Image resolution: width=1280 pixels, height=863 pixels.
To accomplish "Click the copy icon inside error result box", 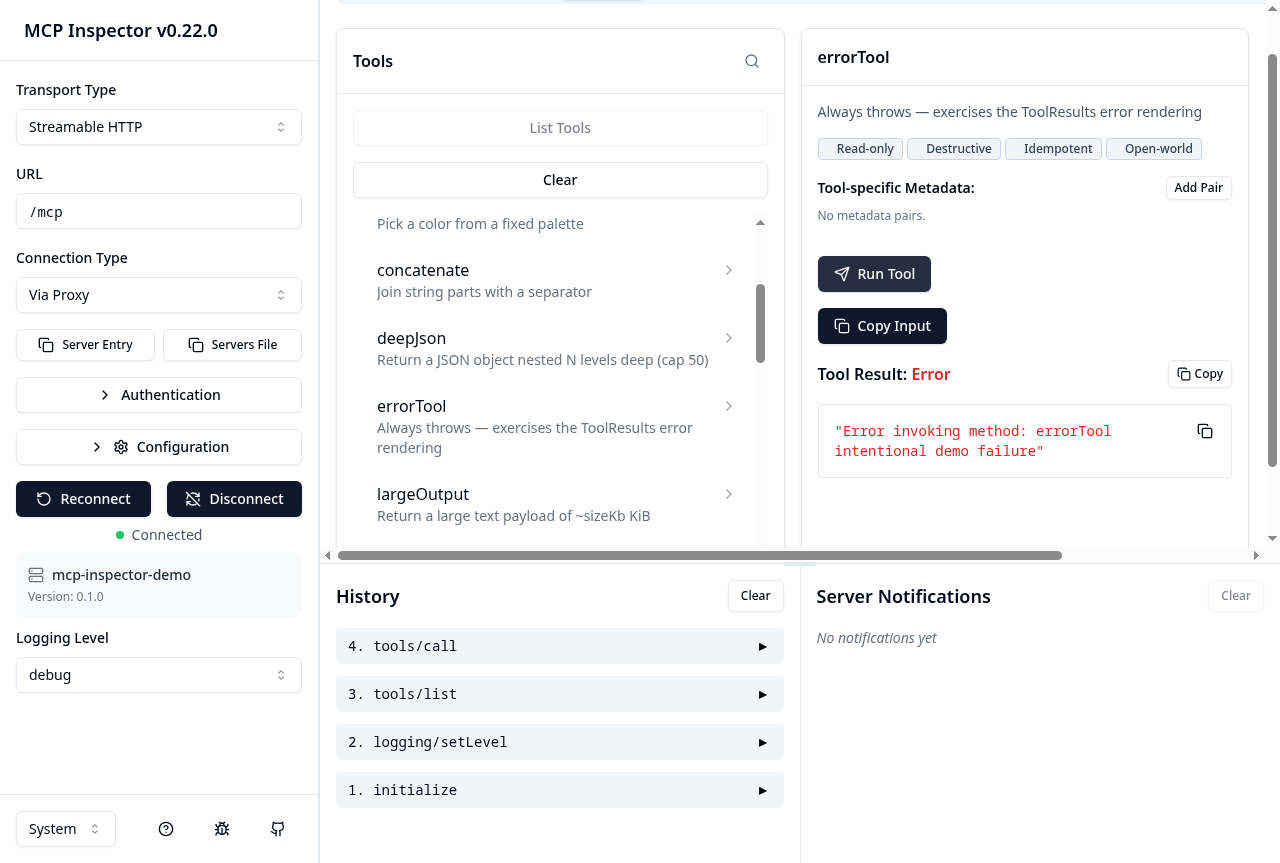I will click(x=1205, y=431).
